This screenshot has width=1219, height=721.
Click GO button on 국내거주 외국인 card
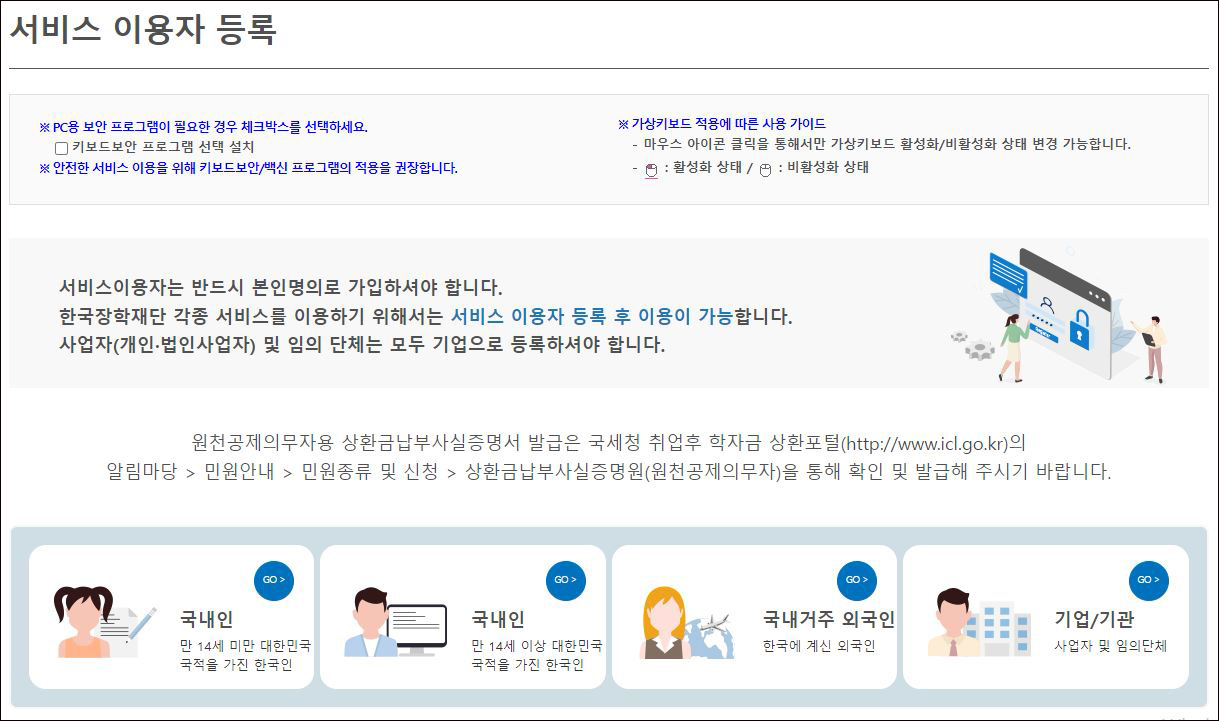coord(857,580)
